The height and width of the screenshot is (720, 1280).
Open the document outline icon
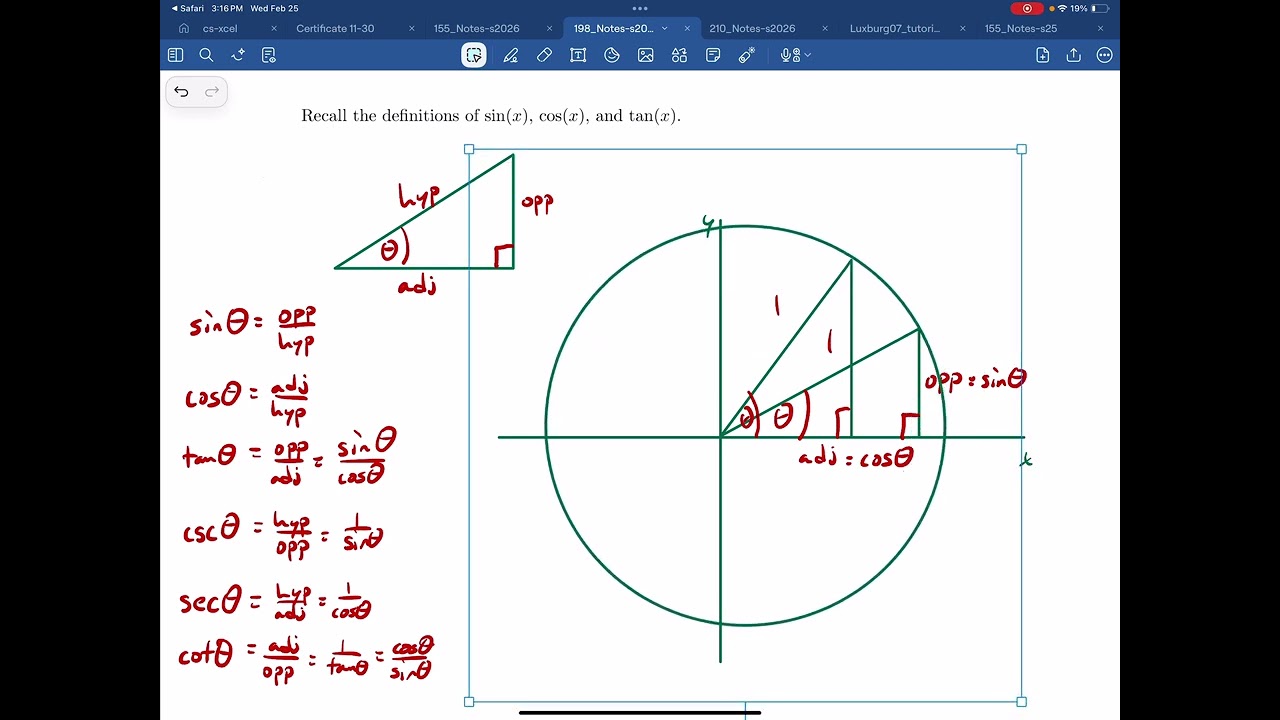[x=269, y=55]
